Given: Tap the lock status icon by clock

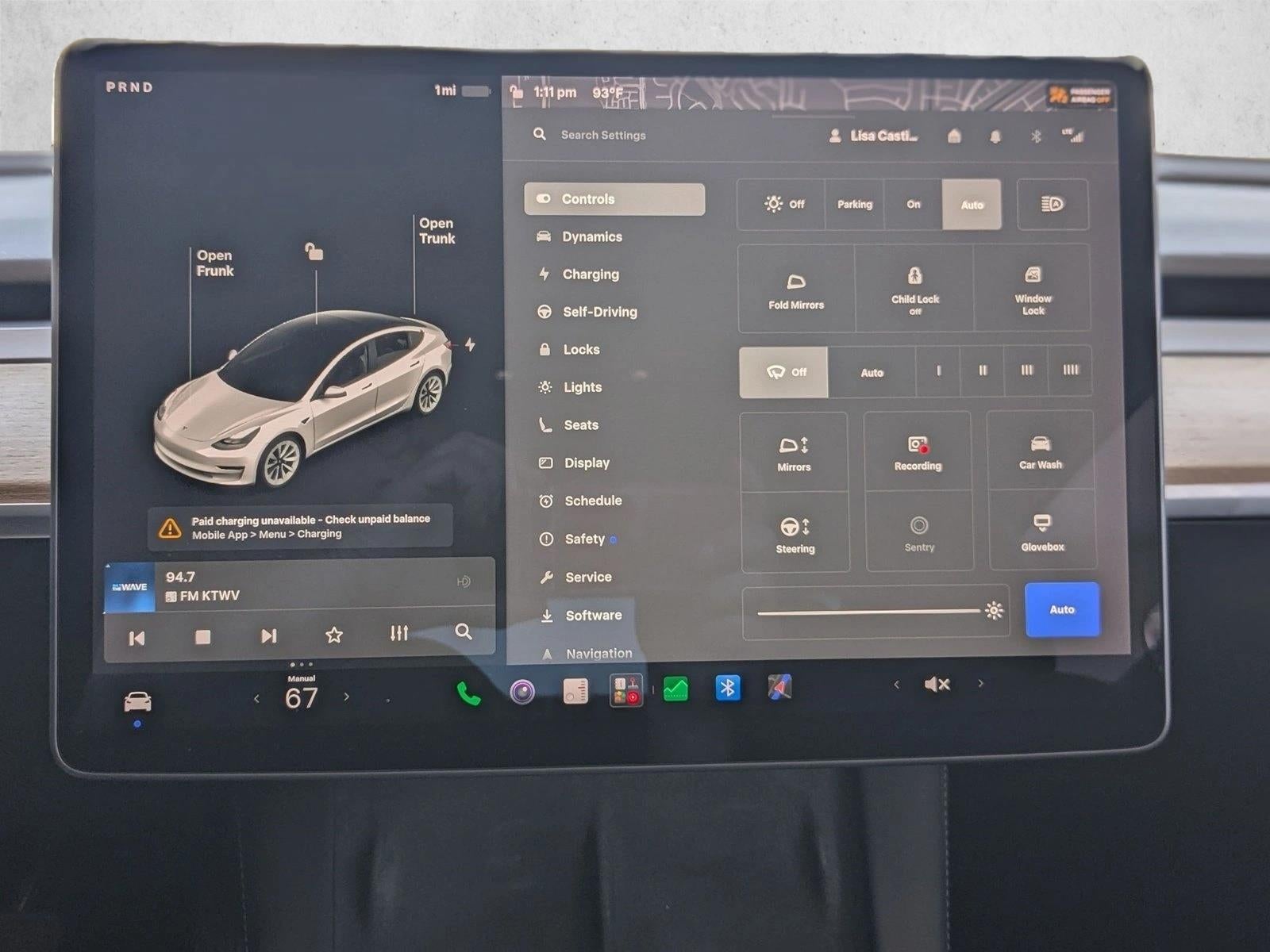Looking at the screenshot, I should point(517,92).
